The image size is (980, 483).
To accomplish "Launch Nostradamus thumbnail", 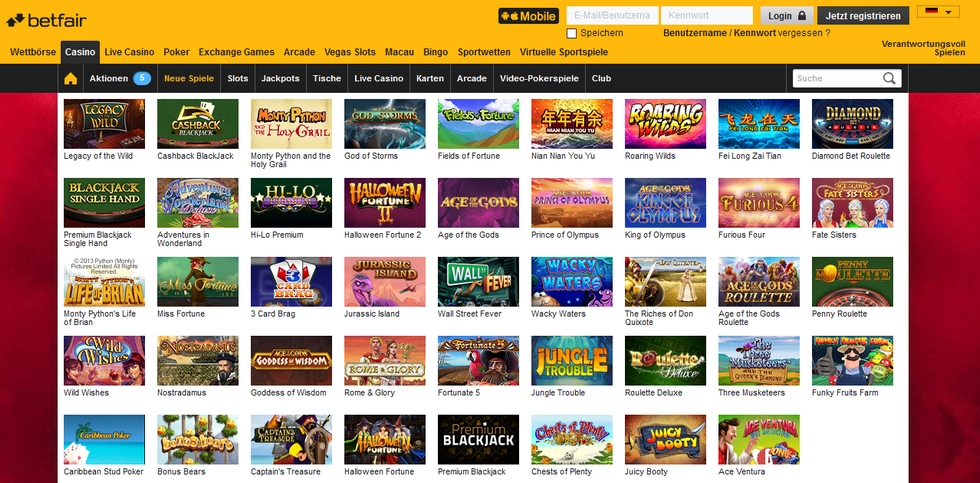I will pos(198,361).
